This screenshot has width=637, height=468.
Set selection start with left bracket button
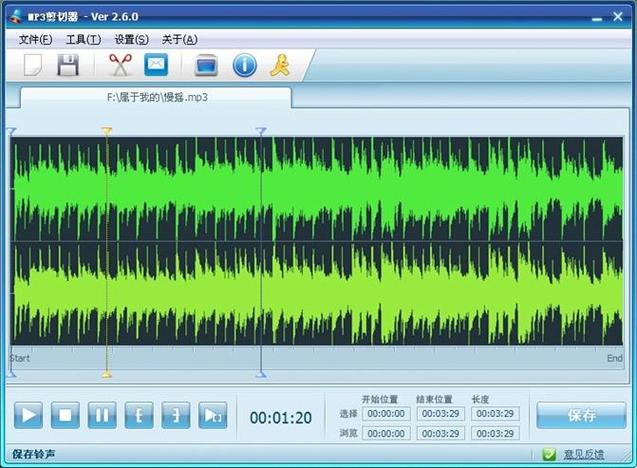[139, 415]
